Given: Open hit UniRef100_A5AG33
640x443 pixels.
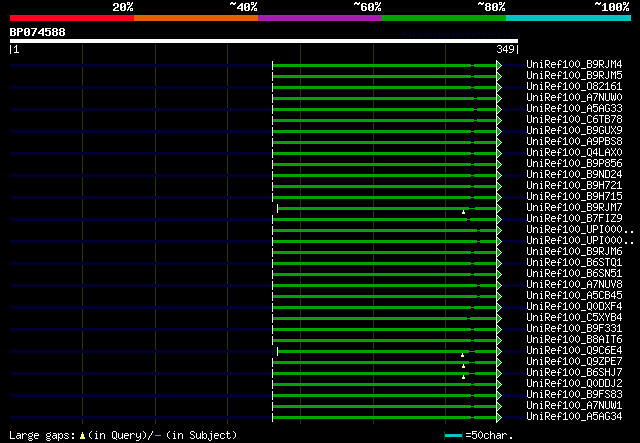Looking at the screenshot, I should pos(574,109).
